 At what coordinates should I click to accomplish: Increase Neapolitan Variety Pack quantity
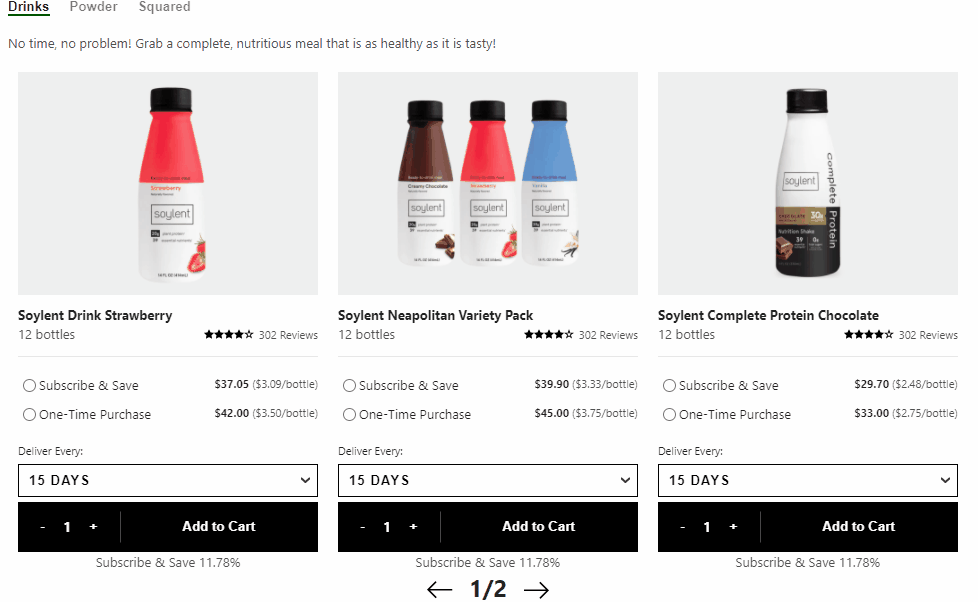pos(413,527)
